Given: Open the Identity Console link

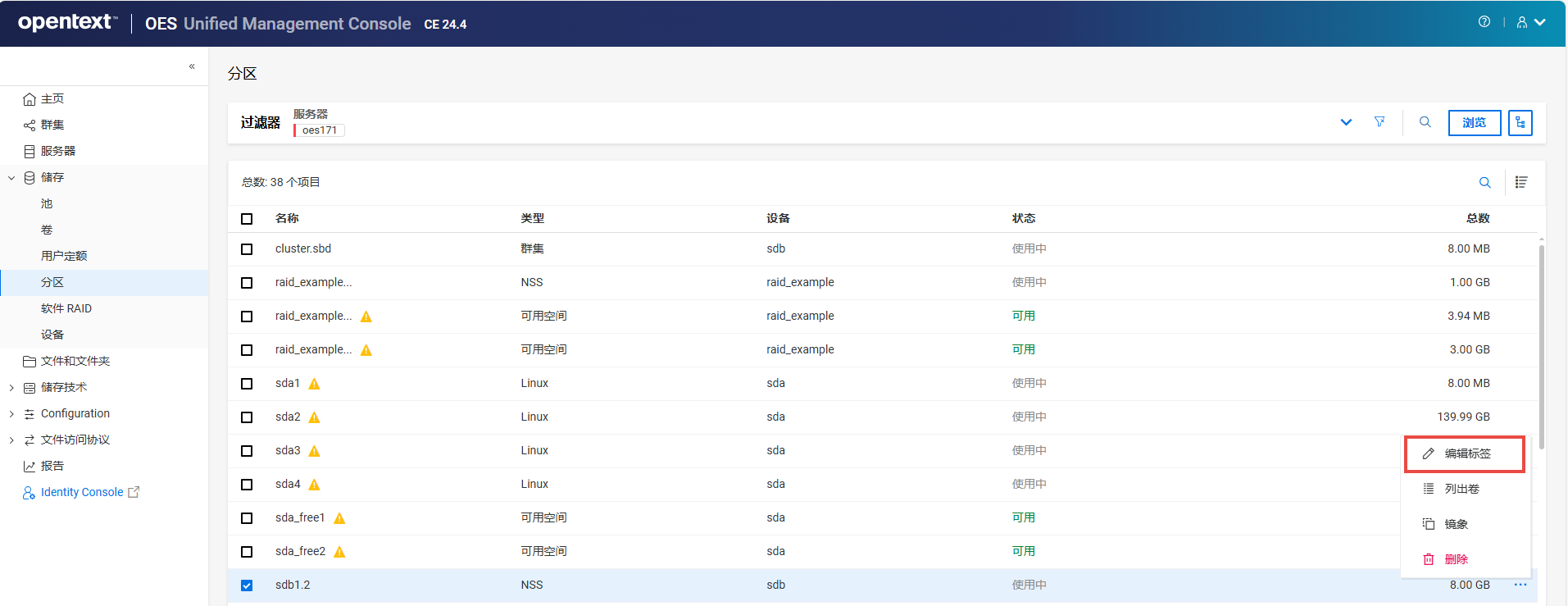Looking at the screenshot, I should pos(82,492).
